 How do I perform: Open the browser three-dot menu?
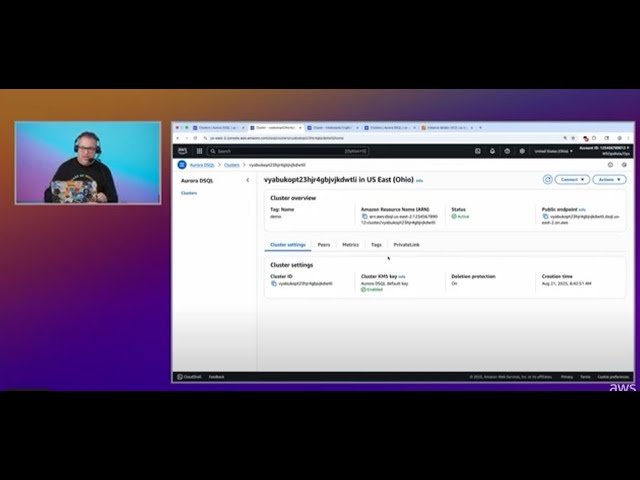(629, 138)
